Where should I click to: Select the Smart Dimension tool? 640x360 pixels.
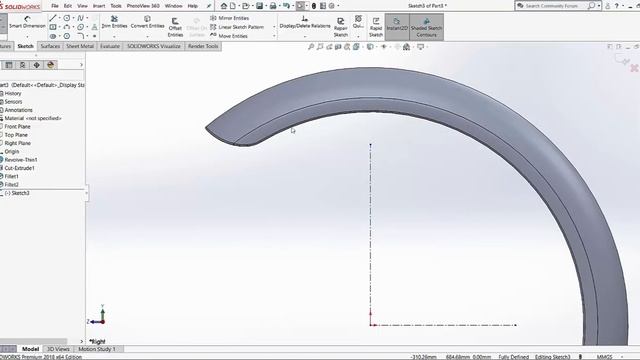point(27,22)
